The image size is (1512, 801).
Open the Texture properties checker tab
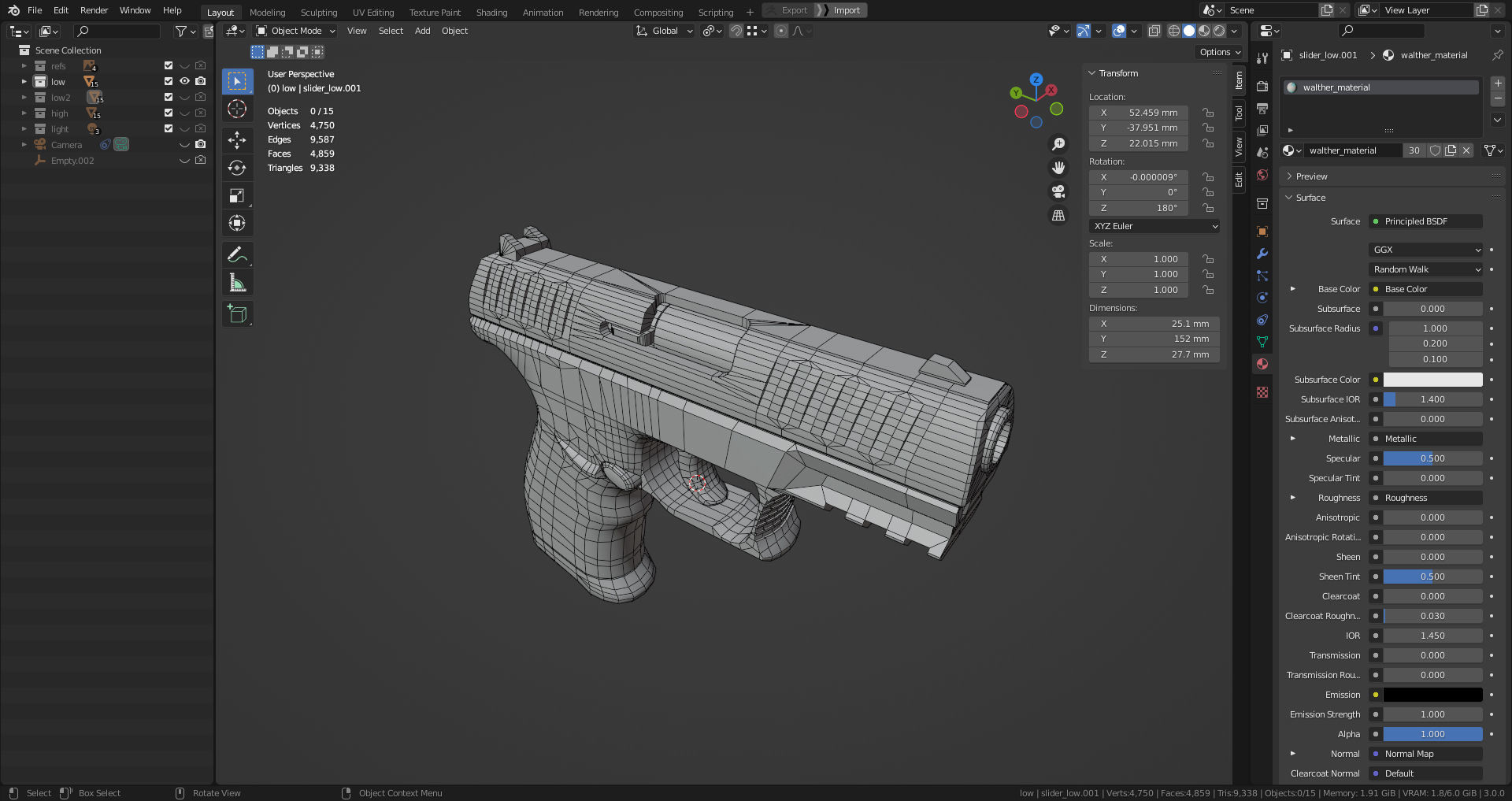click(1262, 392)
